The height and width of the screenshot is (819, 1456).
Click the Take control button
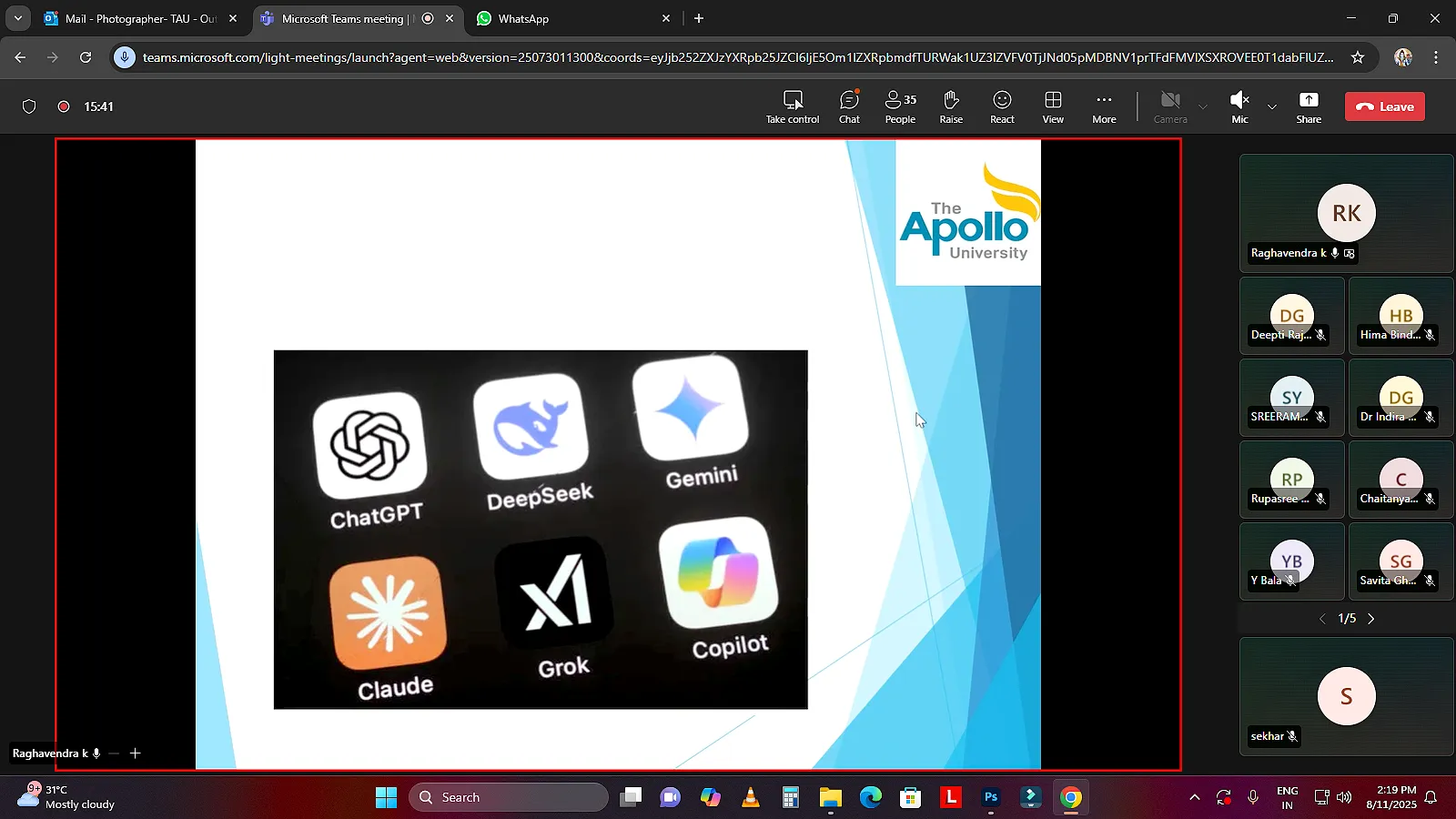tap(793, 106)
